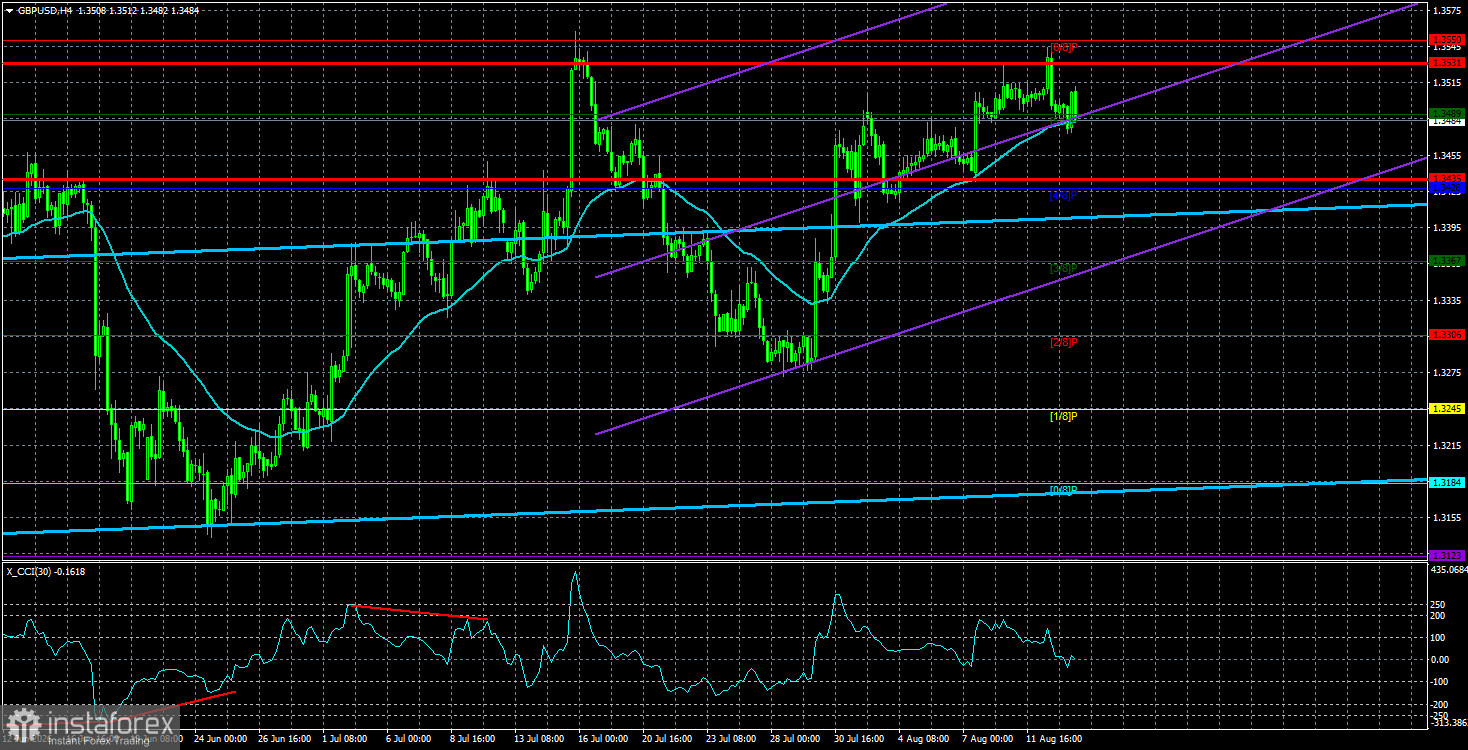Viewport: 1468px width, 750px height.
Task: Click the 30 Jul 16:00 time label
Action: (x=860, y=740)
